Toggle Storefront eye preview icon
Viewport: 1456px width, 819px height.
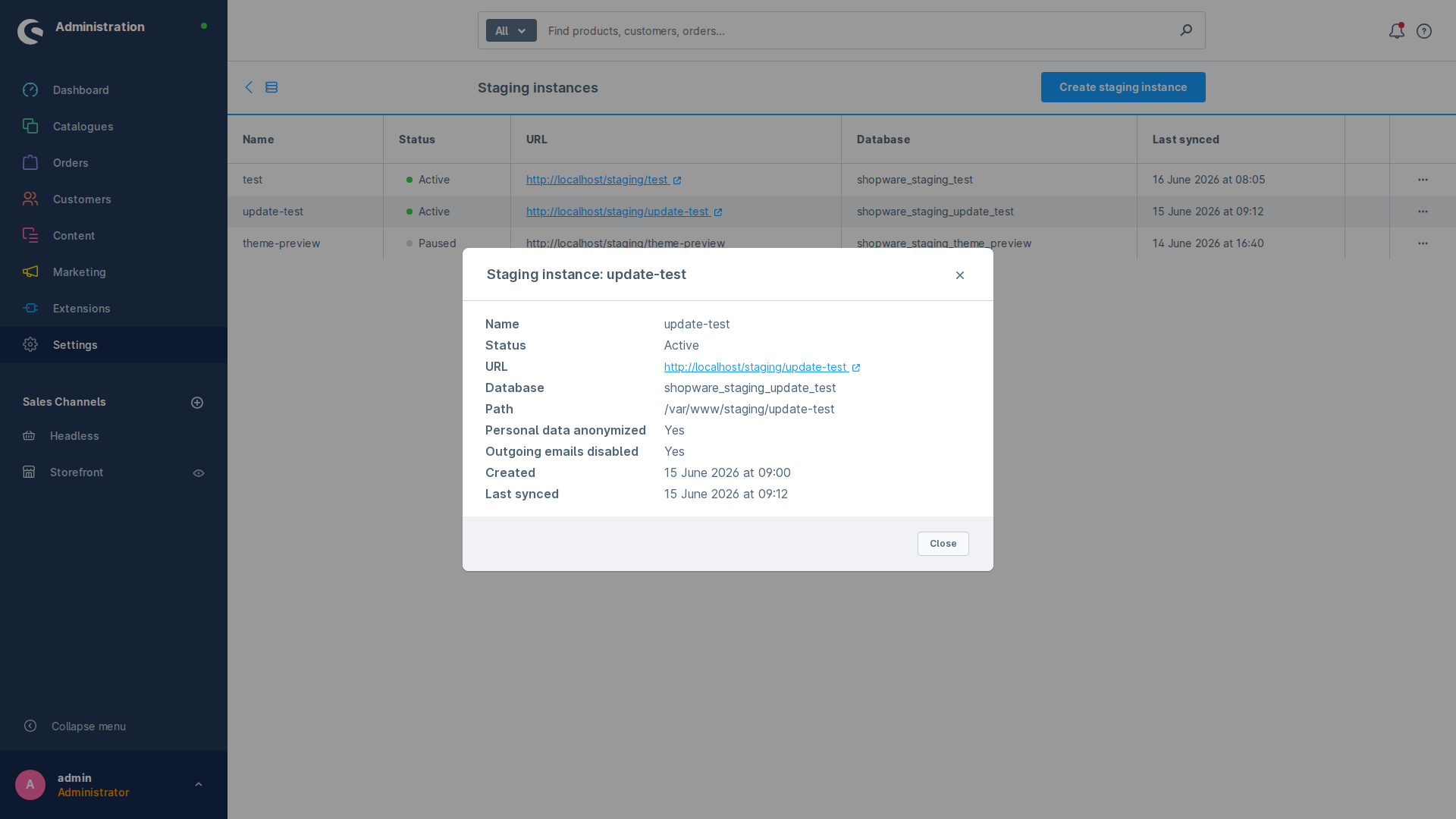click(199, 473)
